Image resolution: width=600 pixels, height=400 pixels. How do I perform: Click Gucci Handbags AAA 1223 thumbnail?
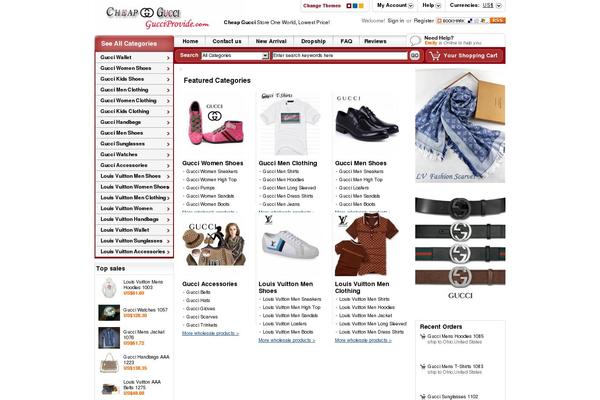click(x=109, y=362)
